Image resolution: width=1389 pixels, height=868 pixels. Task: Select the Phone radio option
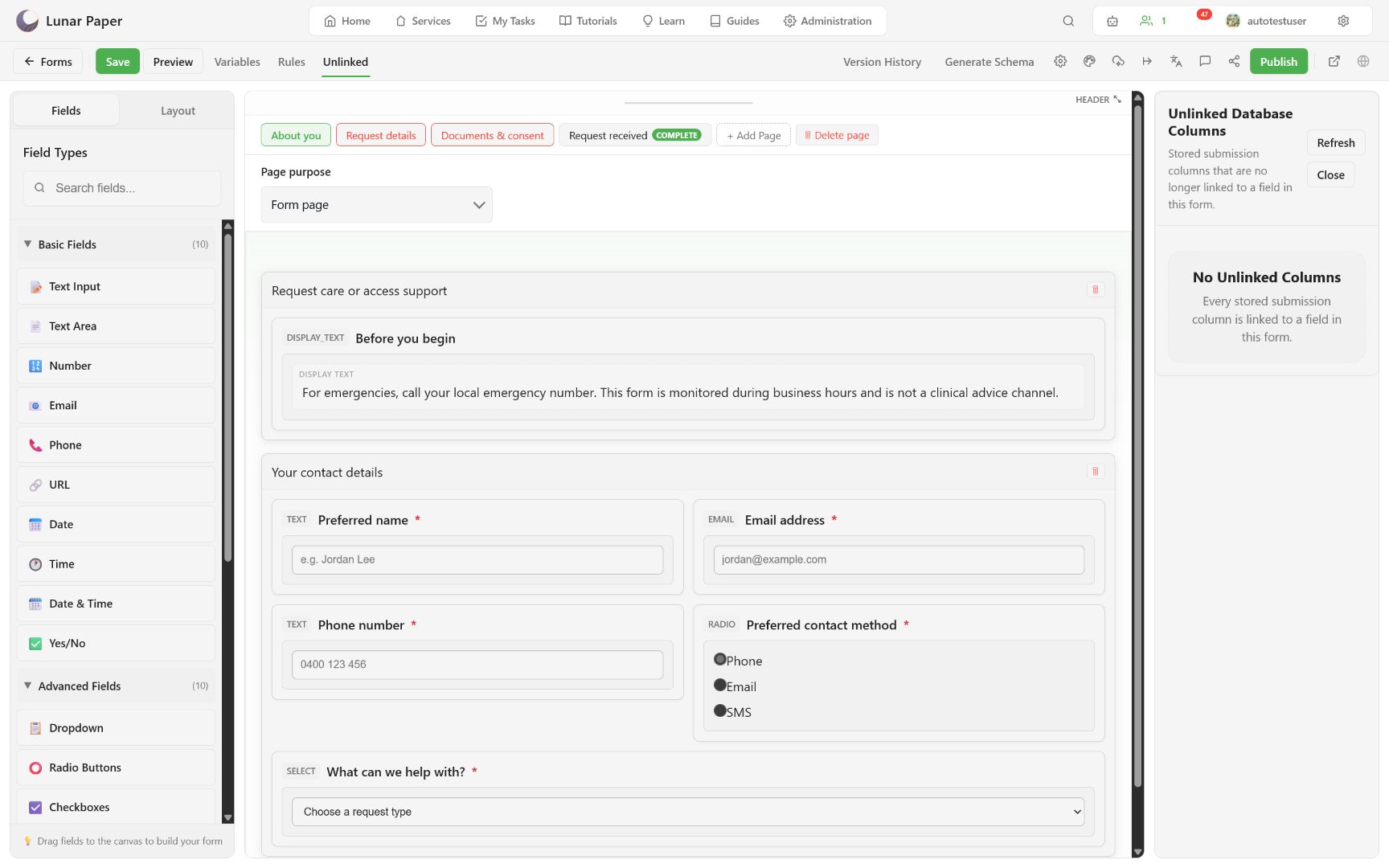[720, 659]
